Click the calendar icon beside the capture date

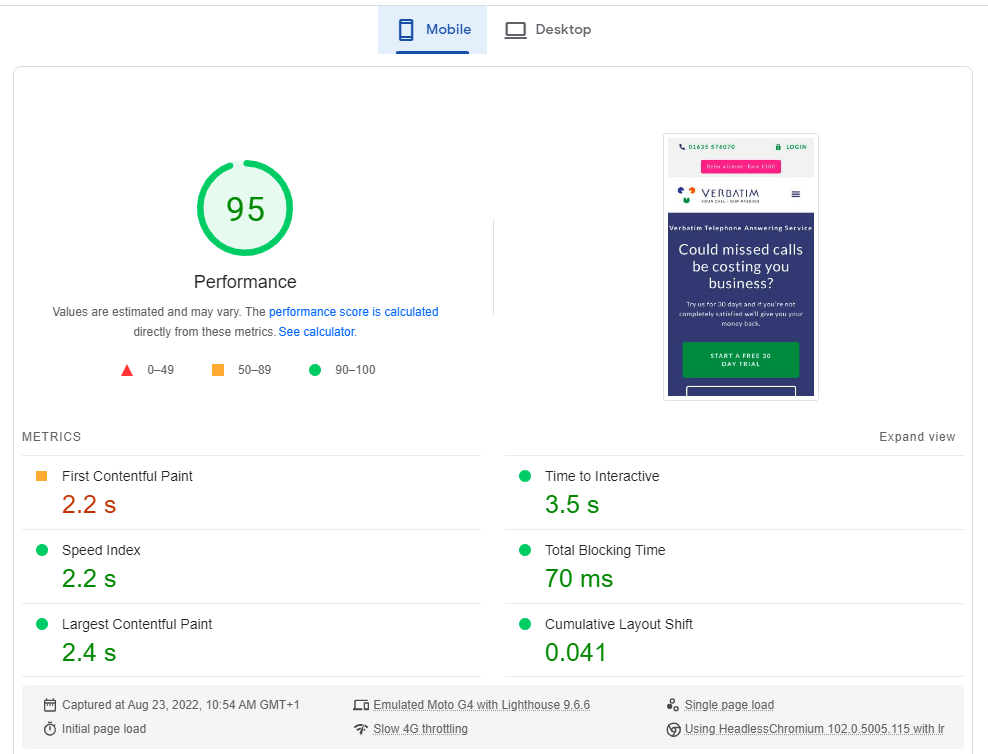click(x=51, y=704)
